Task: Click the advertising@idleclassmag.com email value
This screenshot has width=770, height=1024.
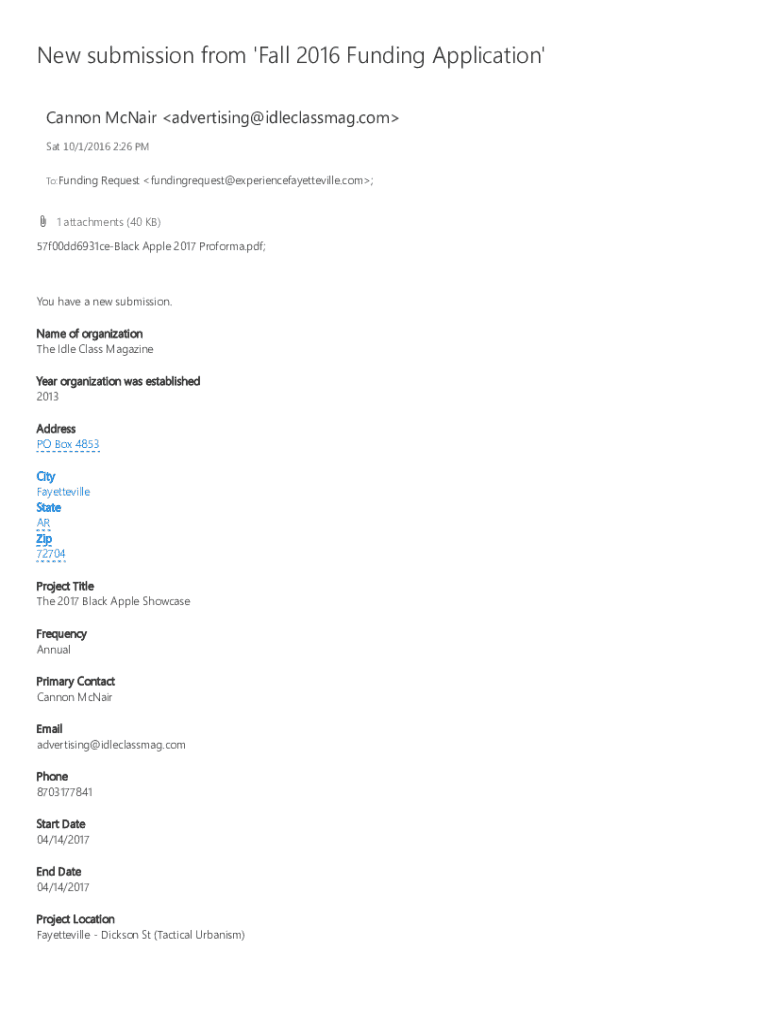Action: click(x=111, y=744)
